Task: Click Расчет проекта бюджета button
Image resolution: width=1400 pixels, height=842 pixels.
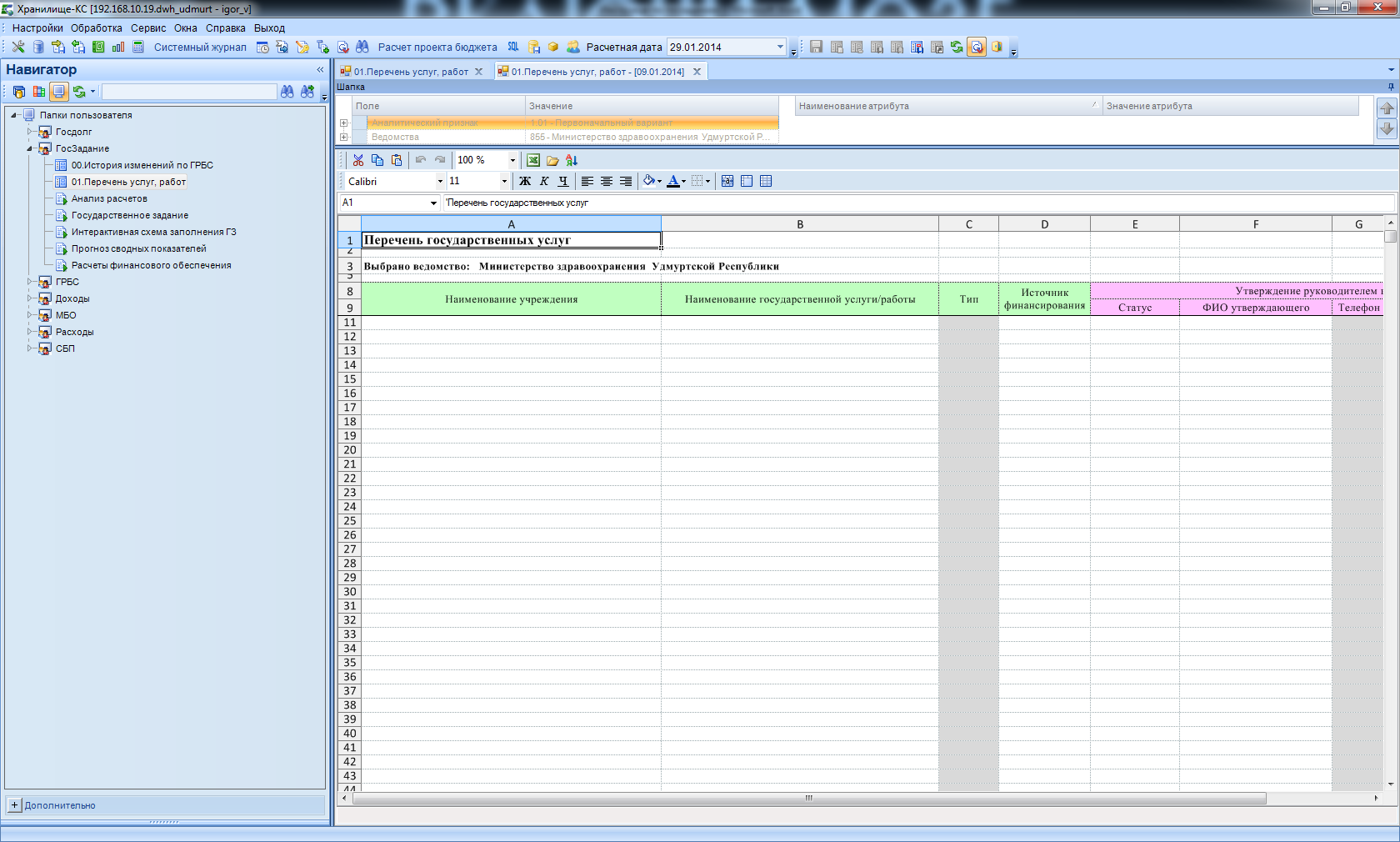Action: click(437, 48)
